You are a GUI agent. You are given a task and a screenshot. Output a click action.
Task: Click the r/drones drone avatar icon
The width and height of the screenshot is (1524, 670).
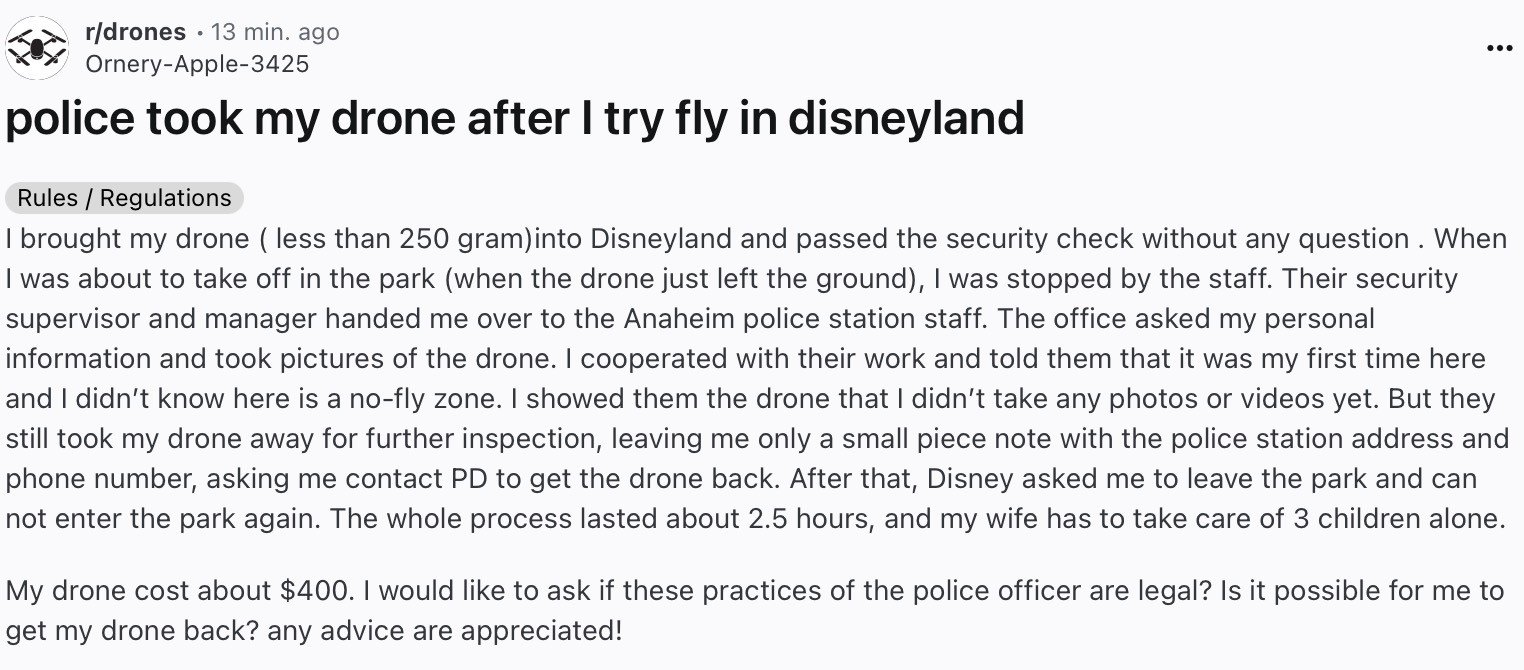click(x=37, y=47)
